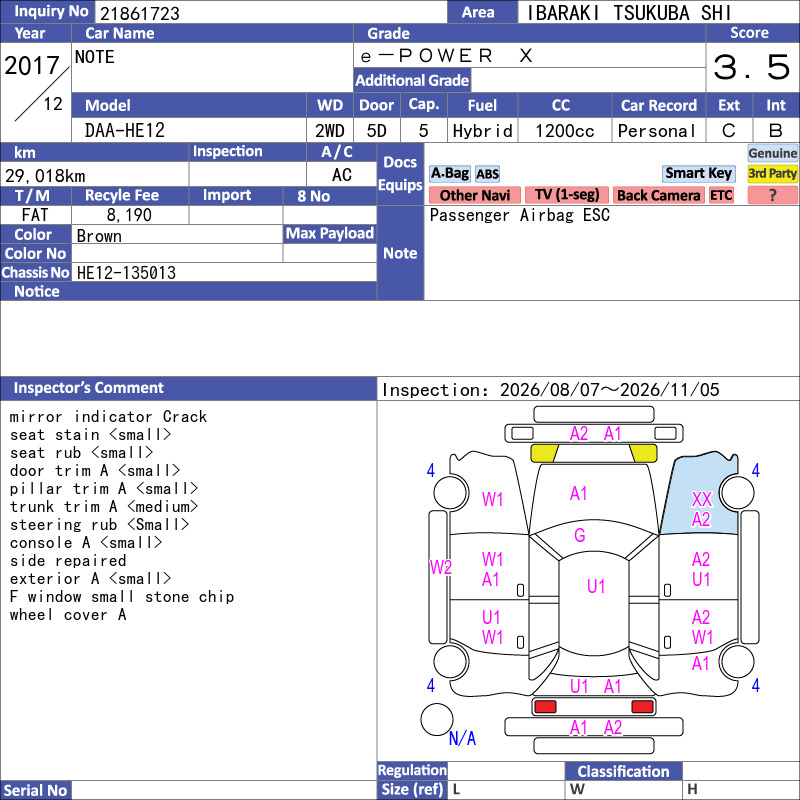The image size is (800, 800).
Task: Click the Genuine badge
Action: pyautogui.click(x=772, y=153)
